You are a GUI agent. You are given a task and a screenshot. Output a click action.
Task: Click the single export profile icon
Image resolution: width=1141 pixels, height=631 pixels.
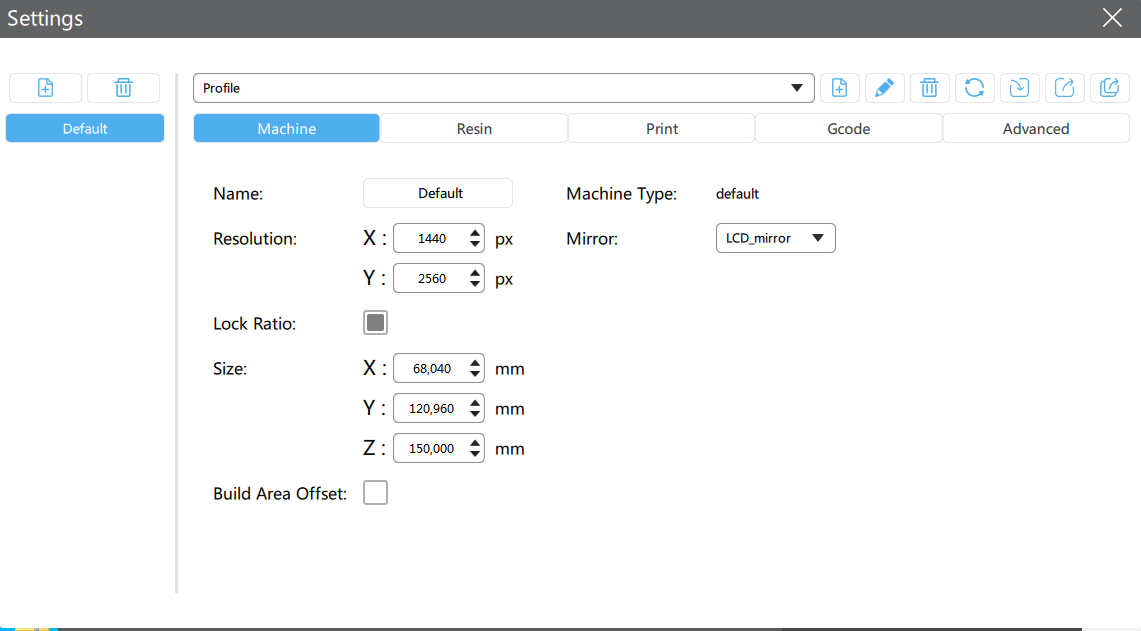[x=1065, y=88]
